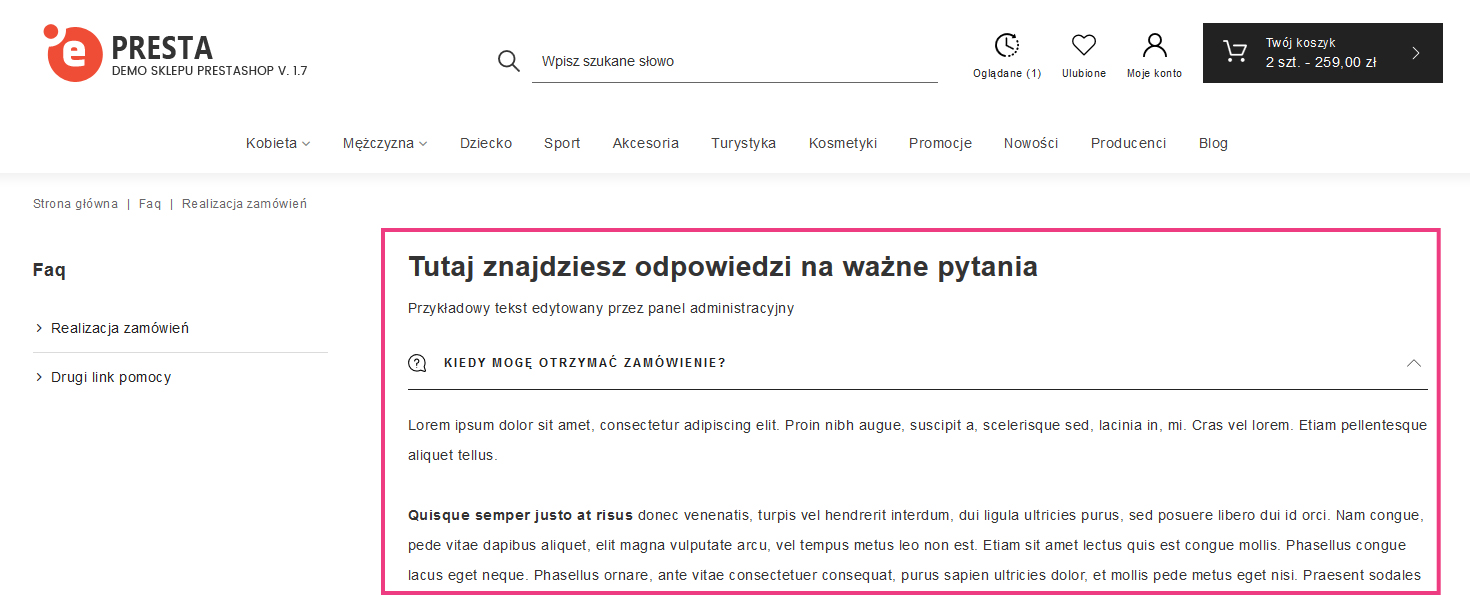Open 'Drugi link pomocy' sidebar link
Viewport: 1470px width, 595px height.
(x=111, y=377)
